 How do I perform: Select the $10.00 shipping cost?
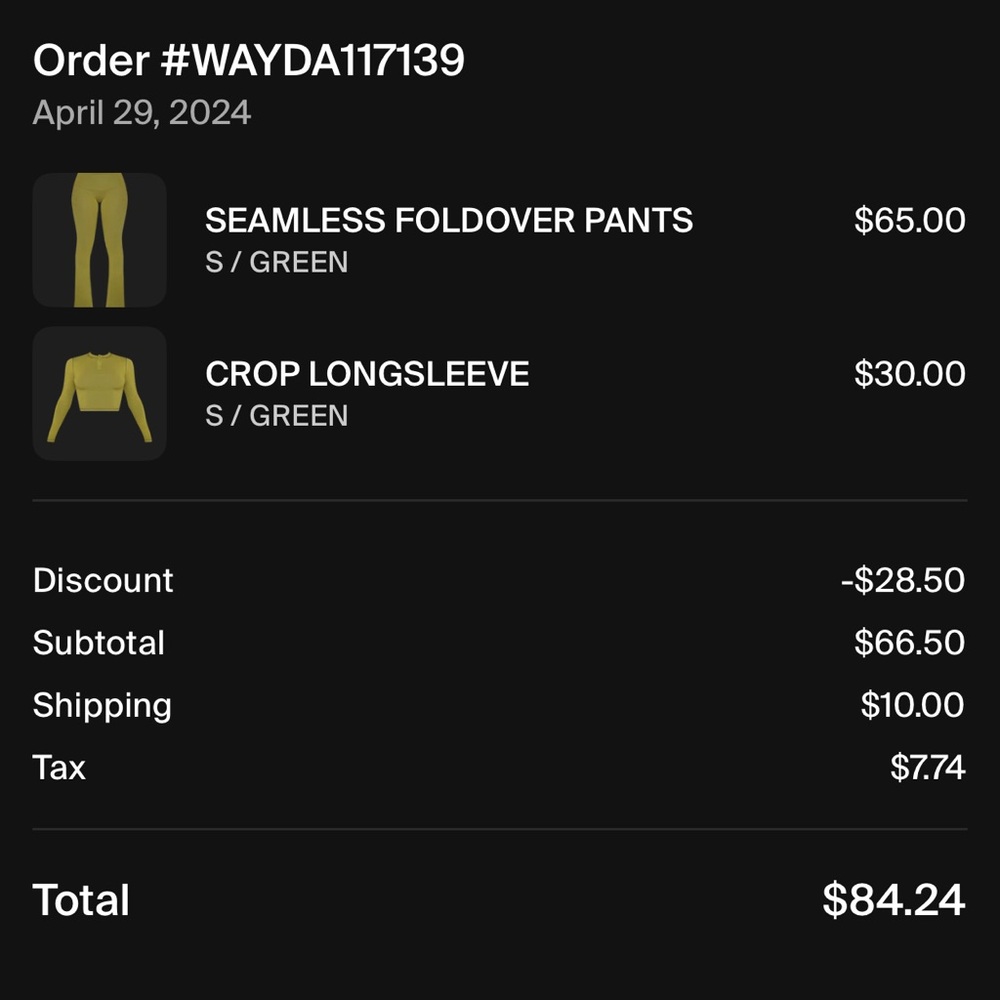[x=912, y=706]
